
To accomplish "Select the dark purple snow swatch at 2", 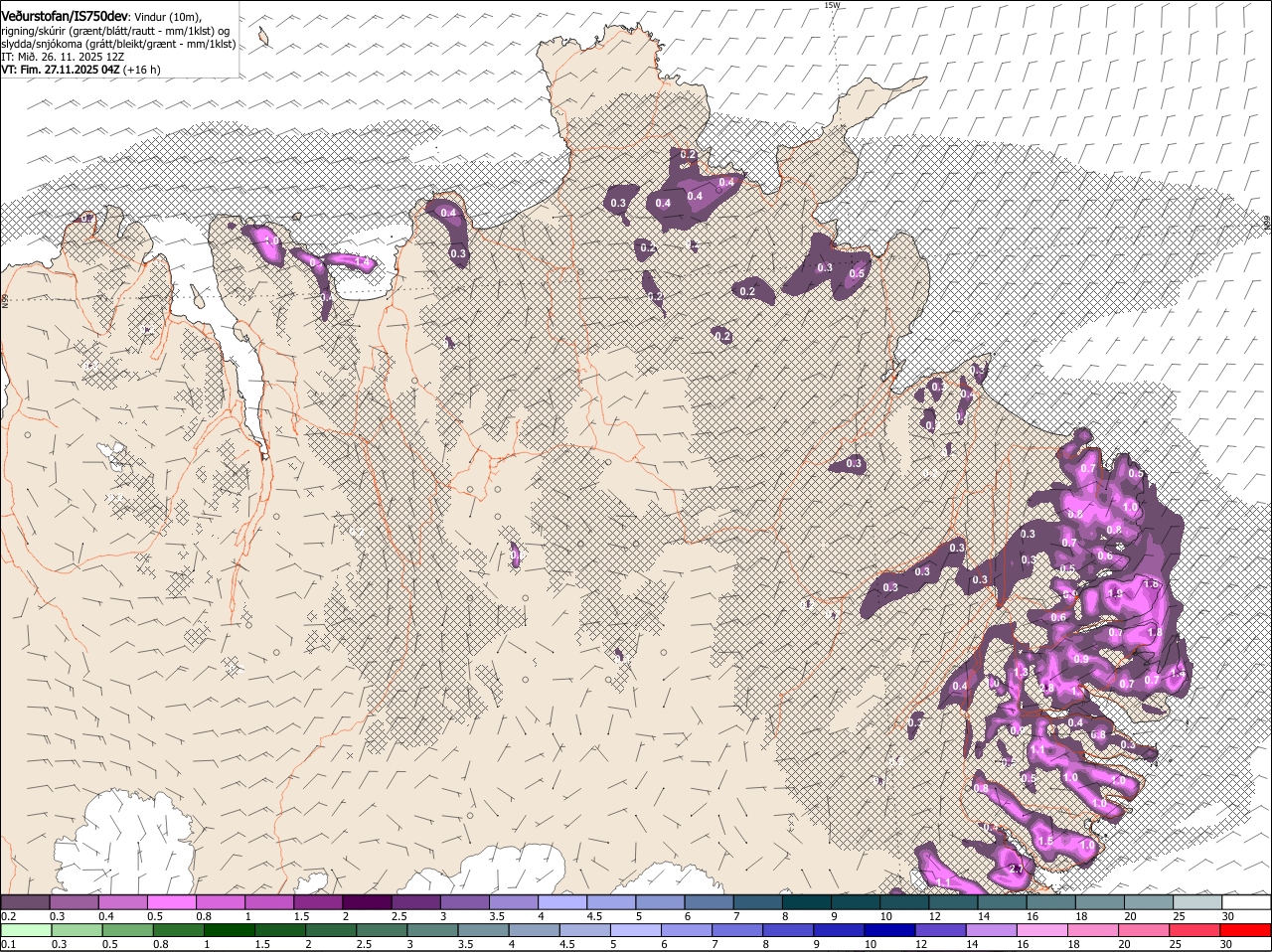I will (367, 902).
